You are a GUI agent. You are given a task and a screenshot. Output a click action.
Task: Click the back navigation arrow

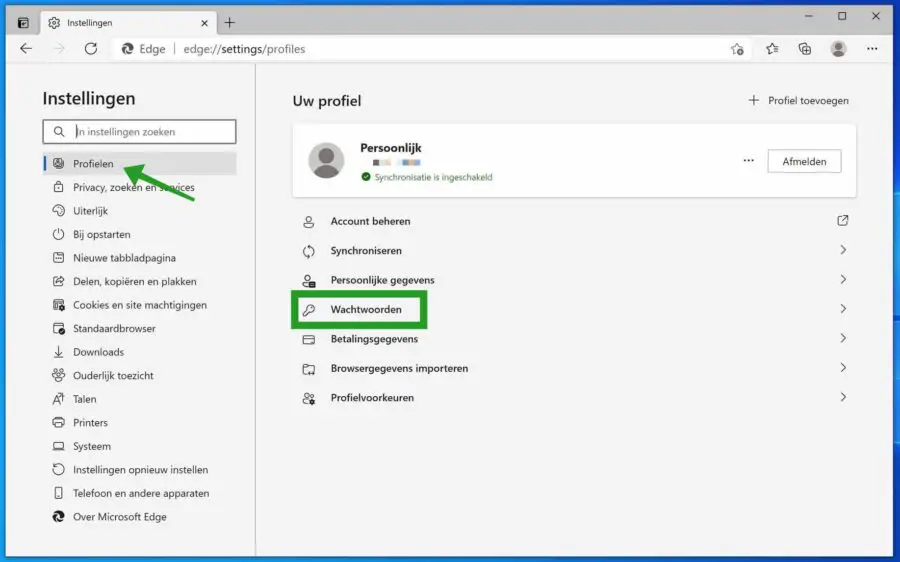click(x=26, y=49)
